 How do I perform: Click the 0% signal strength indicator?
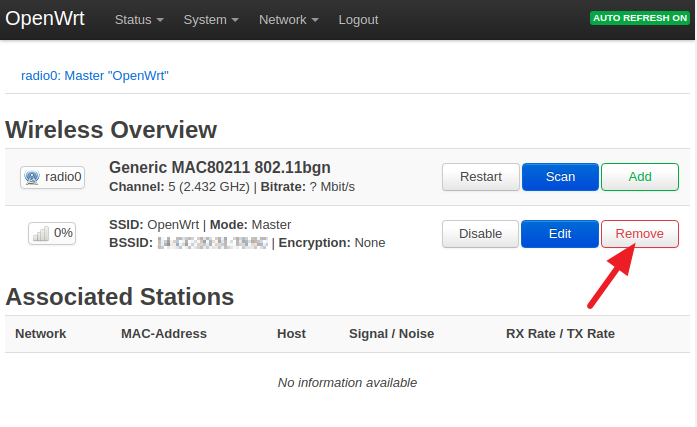point(52,233)
